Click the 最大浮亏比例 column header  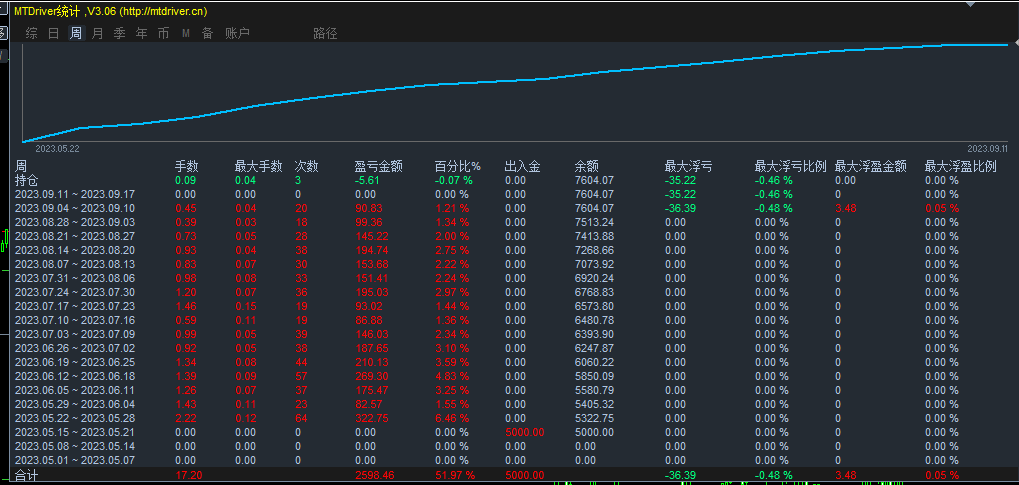pyautogui.click(x=790, y=166)
